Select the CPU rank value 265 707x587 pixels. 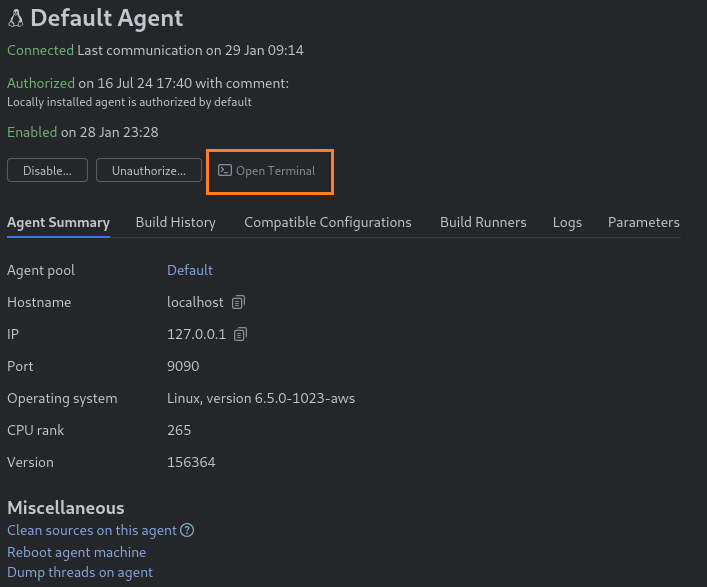[179, 430]
